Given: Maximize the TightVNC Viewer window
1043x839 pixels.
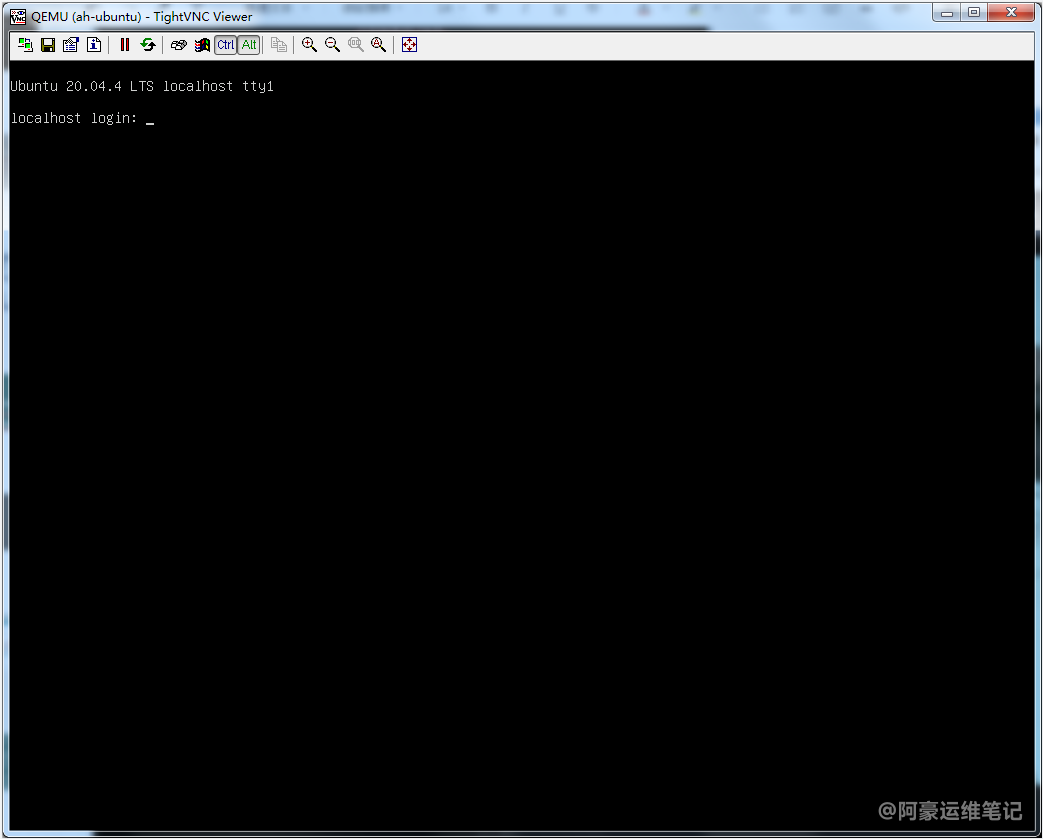Looking at the screenshot, I should point(973,13).
